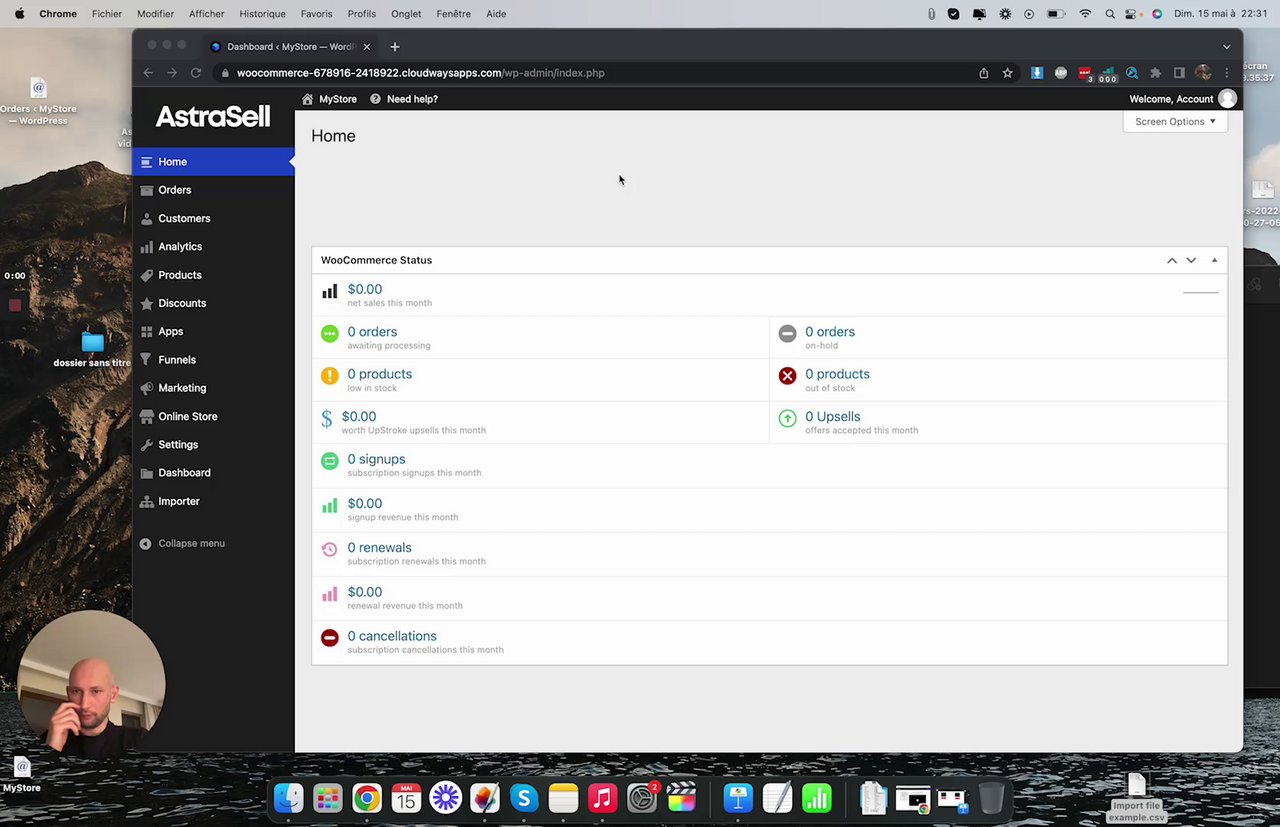Open $0.00 renewal revenue this month
1280x827 pixels.
click(x=364, y=592)
